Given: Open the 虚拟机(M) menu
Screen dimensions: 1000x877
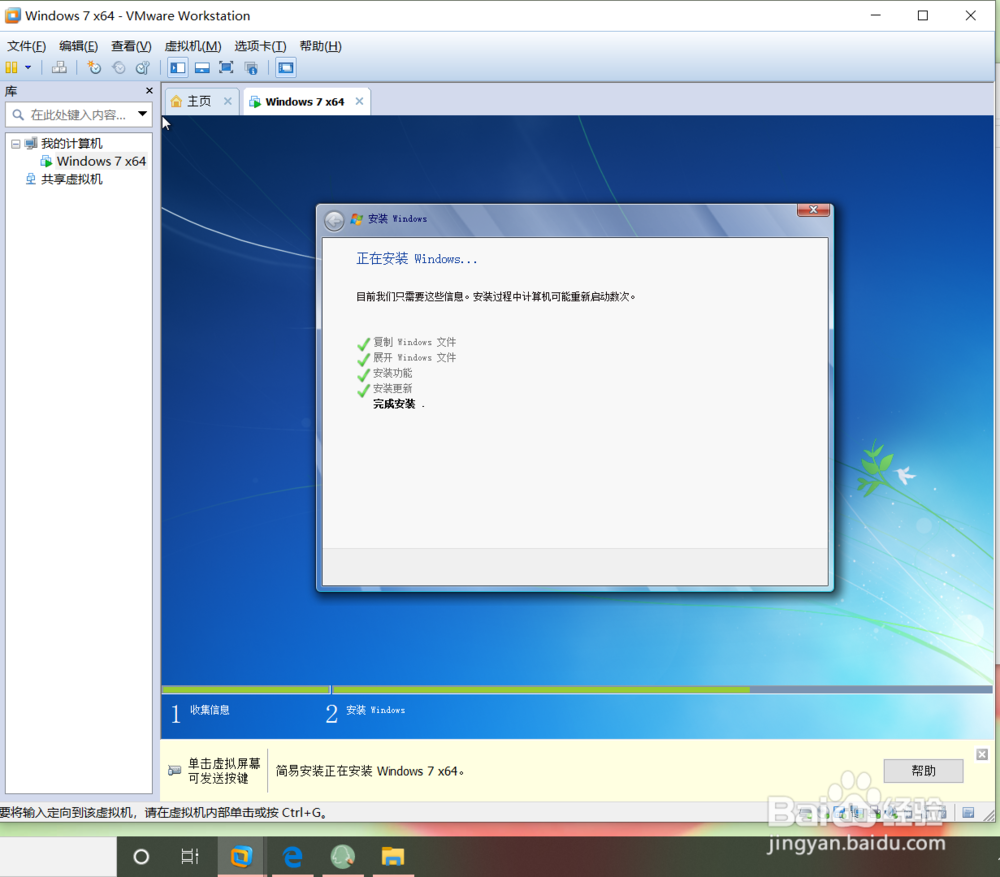Looking at the screenshot, I should pos(193,46).
